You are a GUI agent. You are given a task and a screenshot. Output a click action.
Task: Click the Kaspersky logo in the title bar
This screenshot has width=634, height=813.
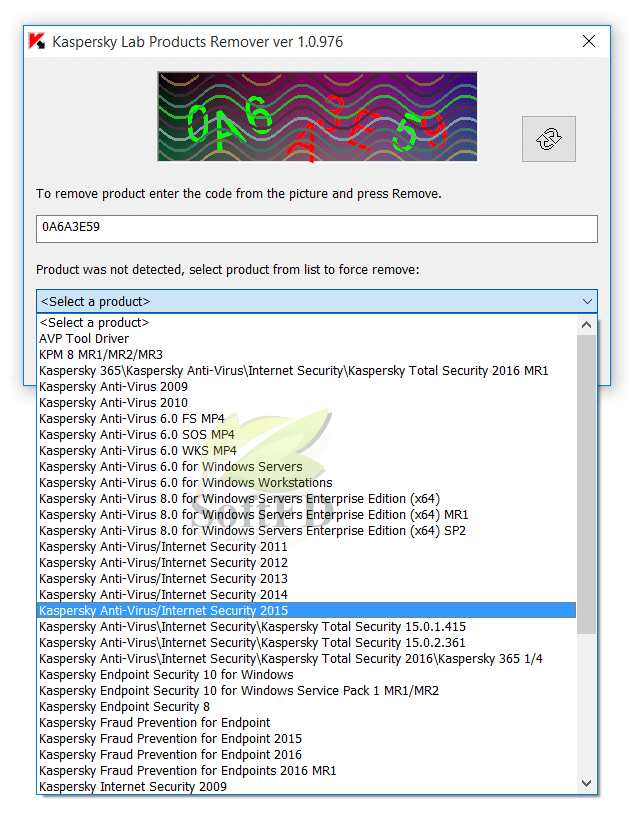tap(37, 41)
